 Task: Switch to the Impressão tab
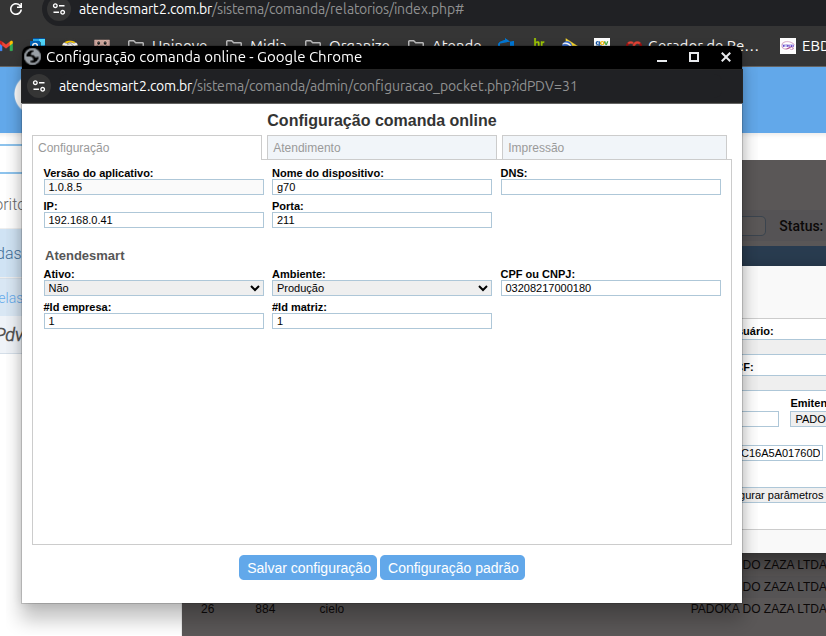coord(614,148)
